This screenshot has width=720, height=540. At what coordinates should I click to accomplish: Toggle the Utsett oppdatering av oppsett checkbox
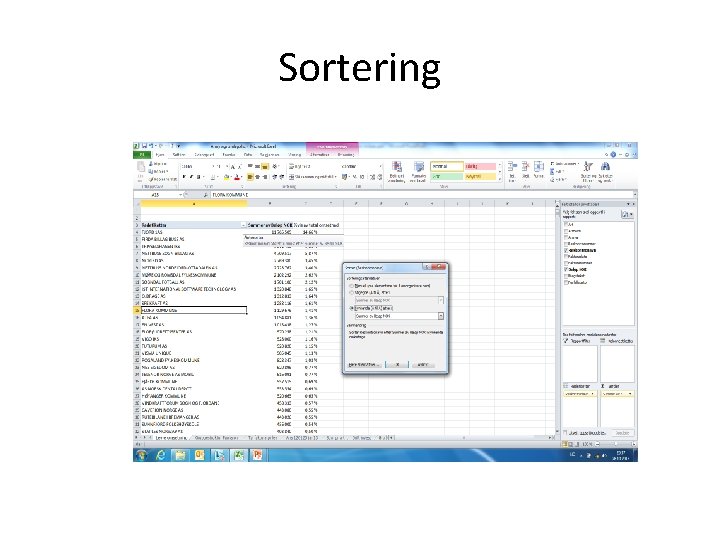(x=566, y=433)
